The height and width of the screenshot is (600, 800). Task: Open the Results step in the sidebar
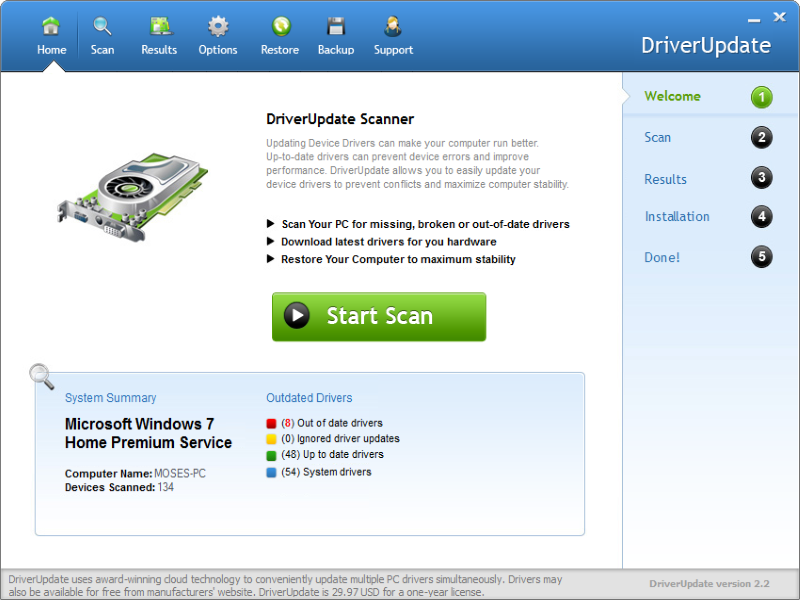tap(665, 178)
